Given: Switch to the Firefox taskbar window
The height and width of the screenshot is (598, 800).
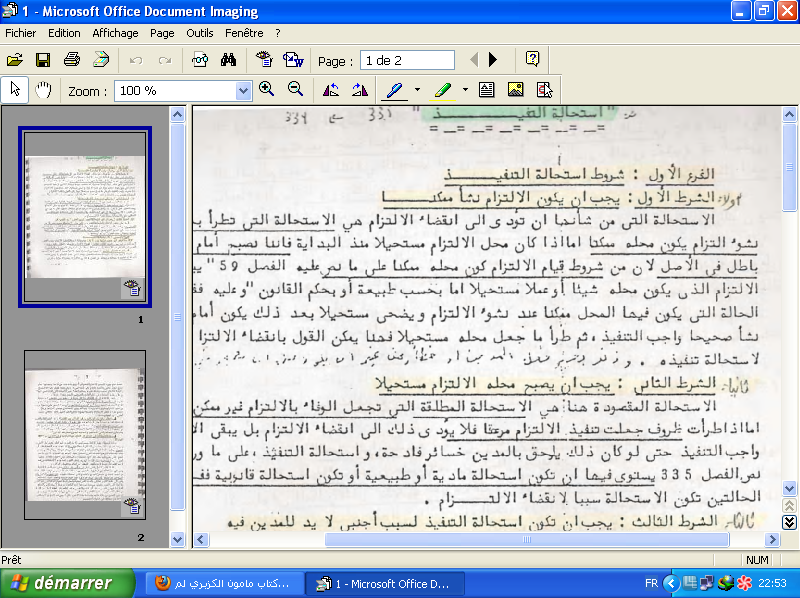Looking at the screenshot, I should pyautogui.click(x=223, y=583).
